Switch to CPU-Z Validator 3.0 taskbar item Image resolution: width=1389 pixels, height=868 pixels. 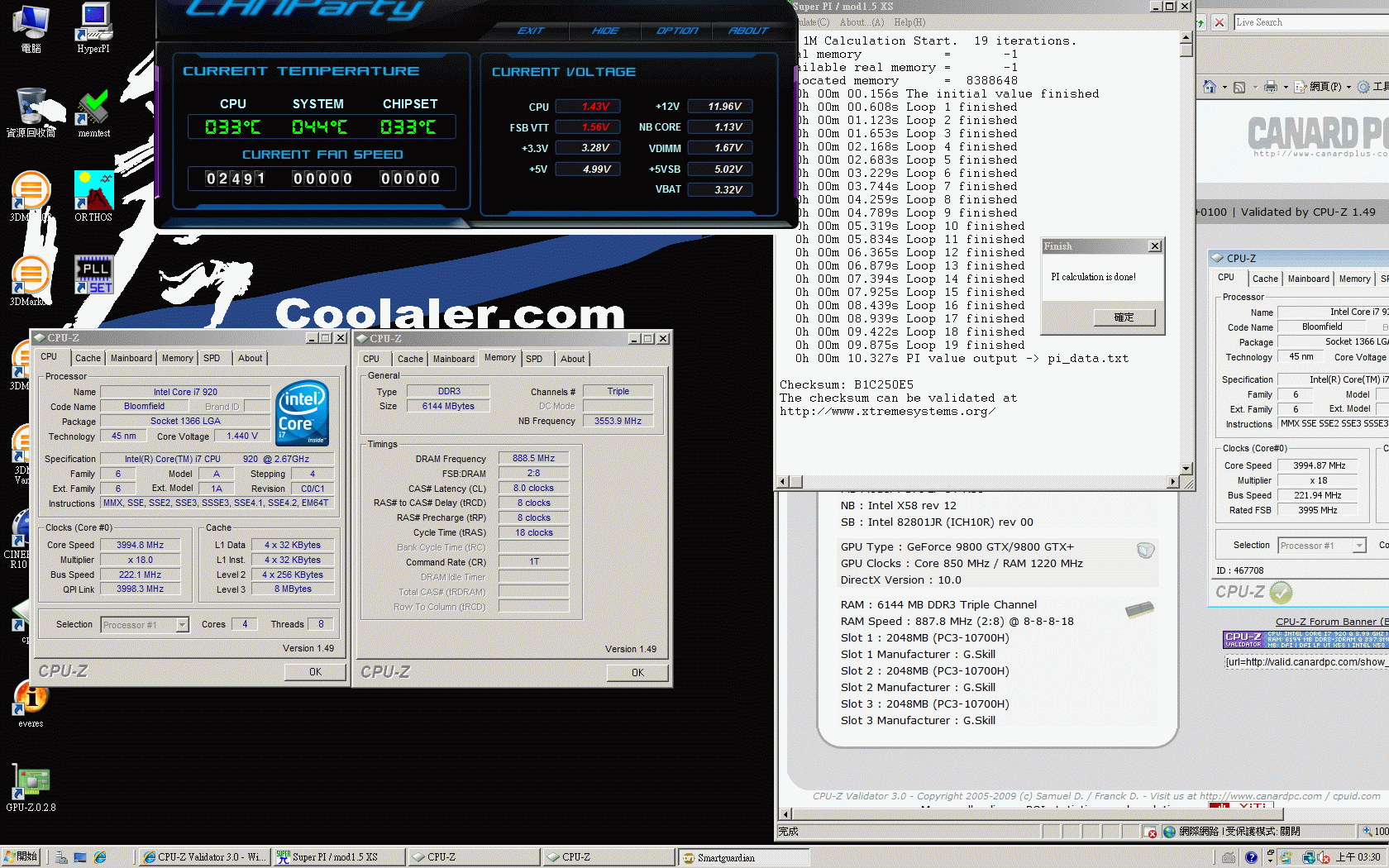203,857
